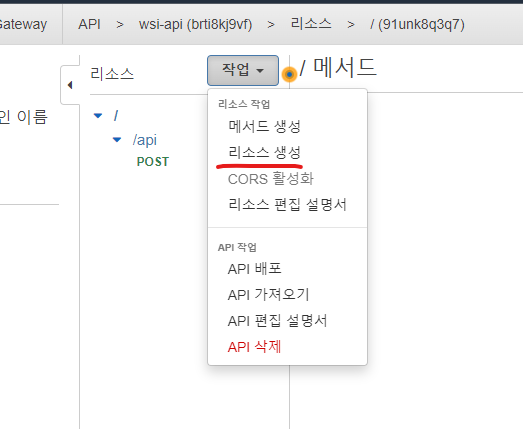
Task: Click the API 작업 section header
Action: pos(237,248)
